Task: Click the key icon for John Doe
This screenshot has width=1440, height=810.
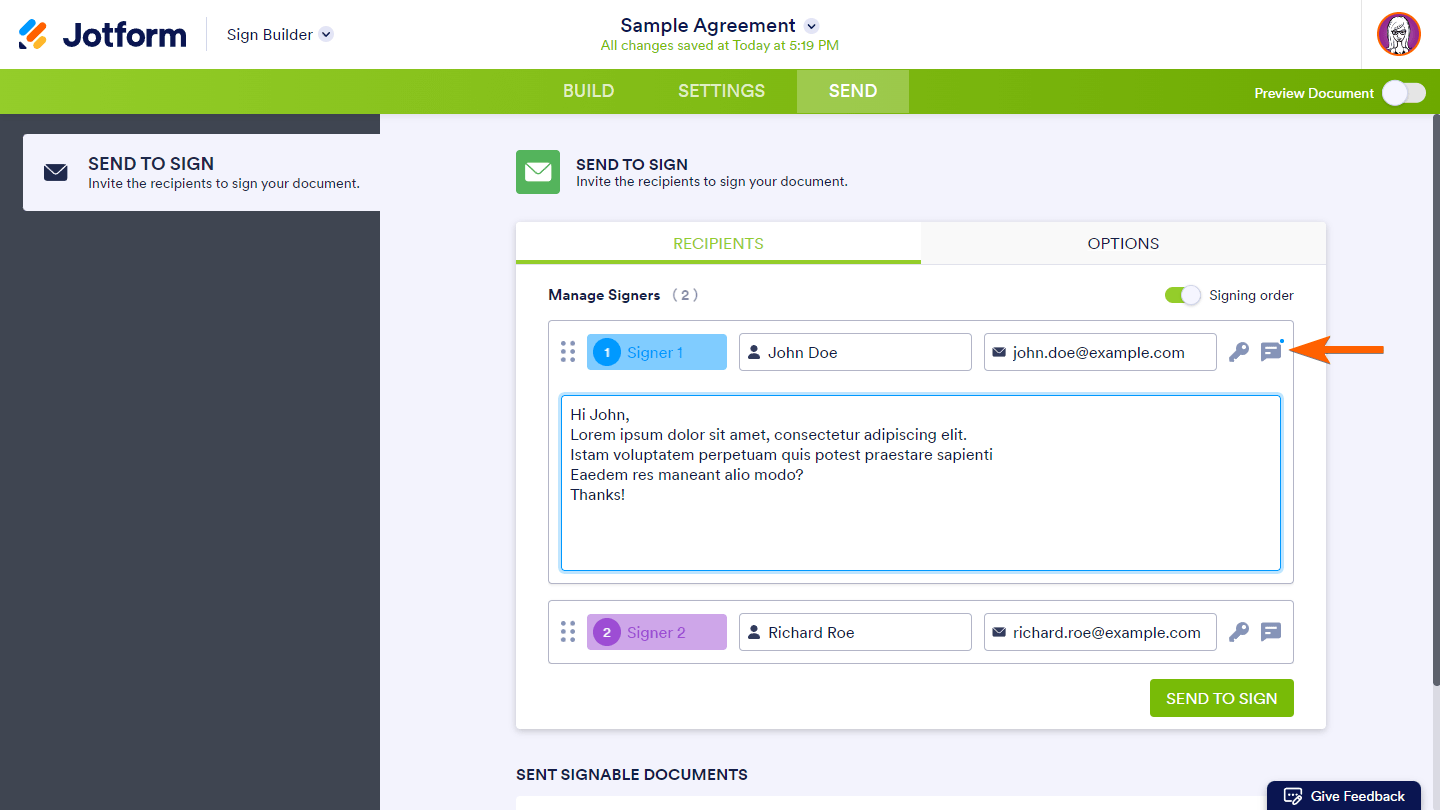Action: (1239, 352)
